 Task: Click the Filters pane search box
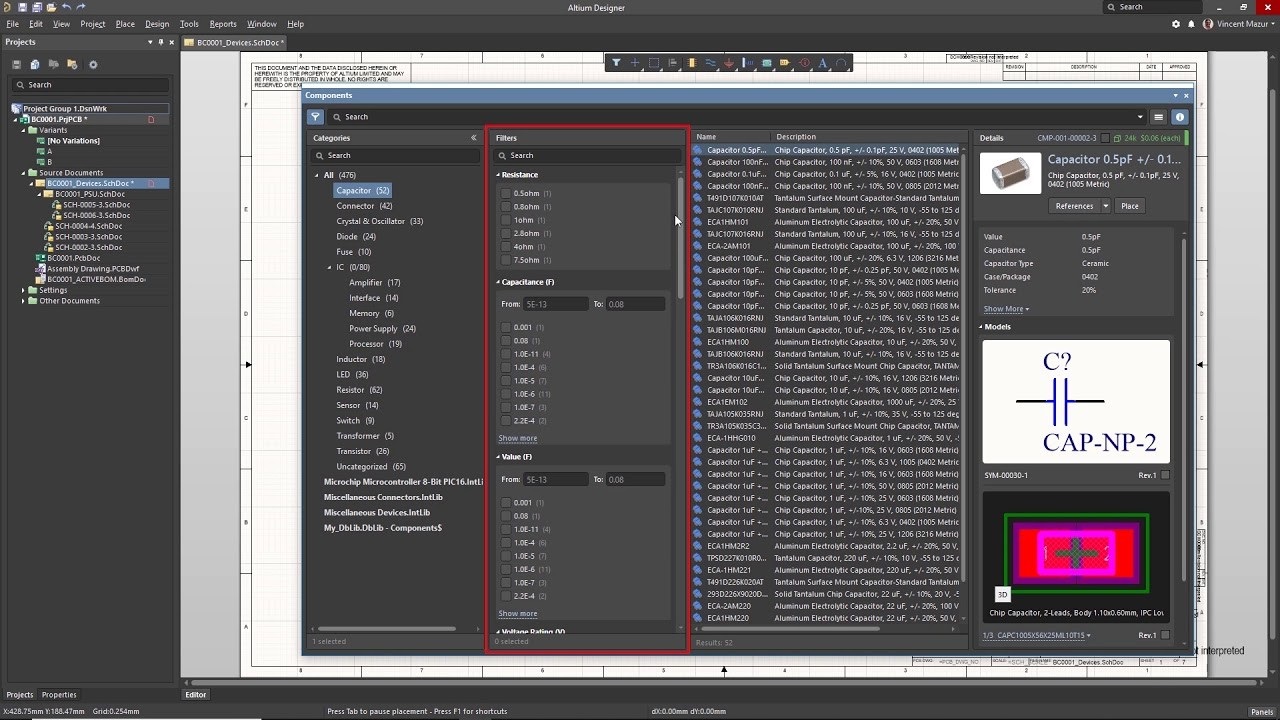[x=587, y=155]
